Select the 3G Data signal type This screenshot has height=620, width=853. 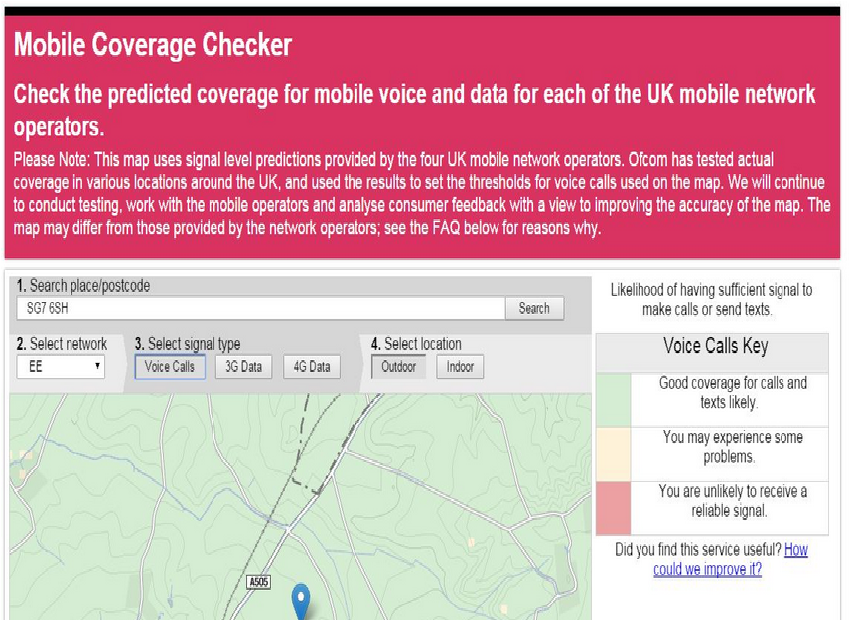[242, 366]
